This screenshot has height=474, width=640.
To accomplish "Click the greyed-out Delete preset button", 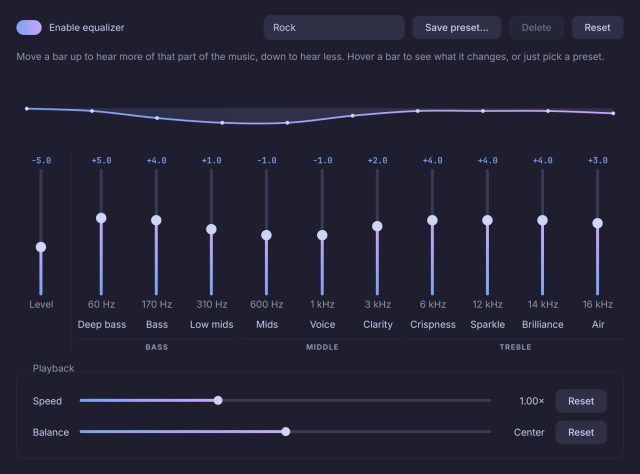I will coord(536,27).
